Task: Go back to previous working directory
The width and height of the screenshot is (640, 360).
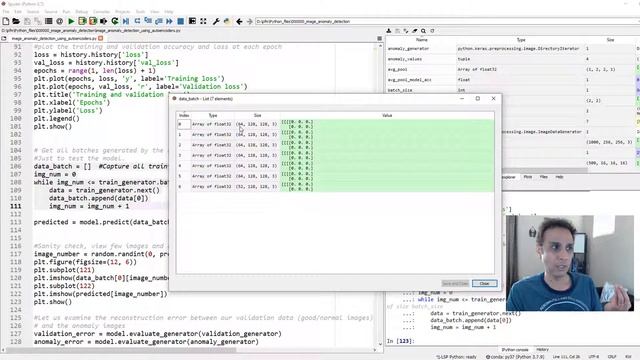Action: 239,21
